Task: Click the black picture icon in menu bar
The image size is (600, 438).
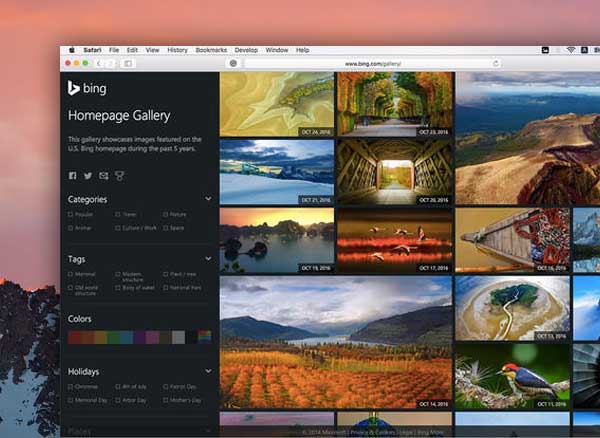Action: [545, 50]
